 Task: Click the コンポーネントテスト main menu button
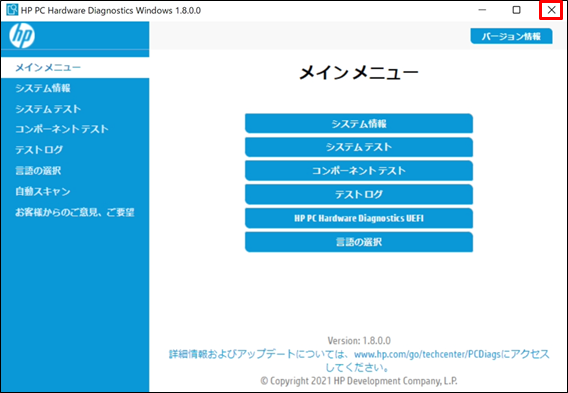click(359, 171)
